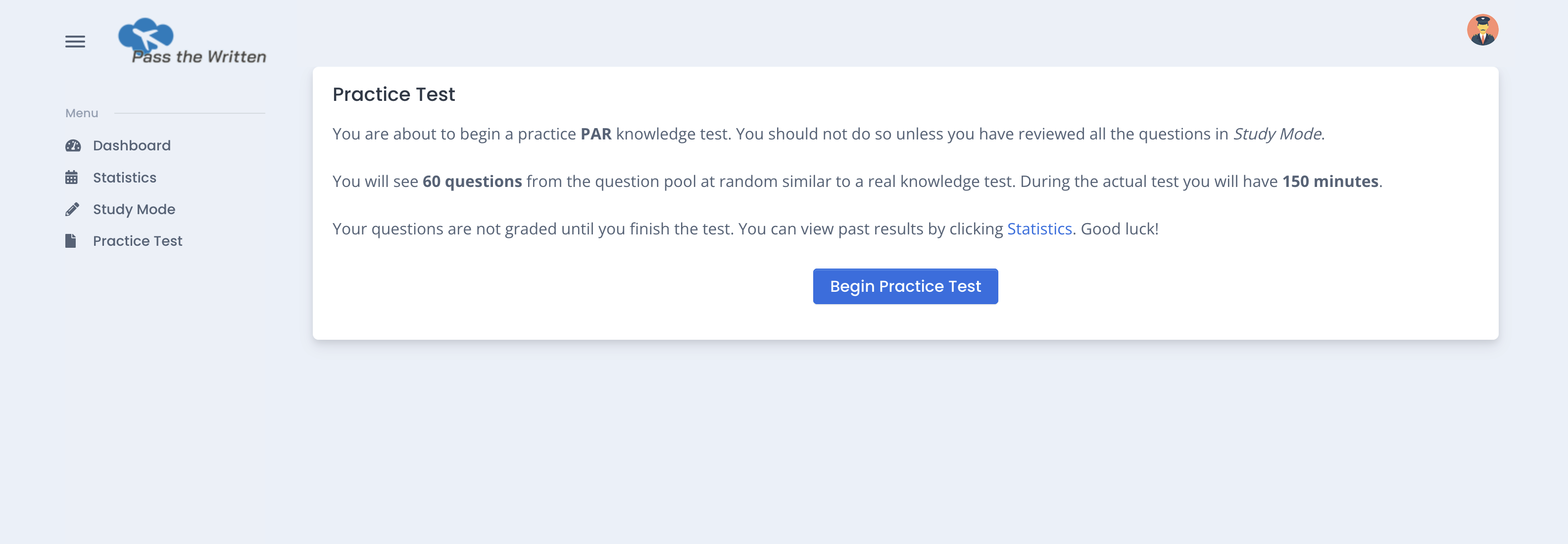Click the Statistics calendar icon
The image size is (1568, 544).
[72, 178]
